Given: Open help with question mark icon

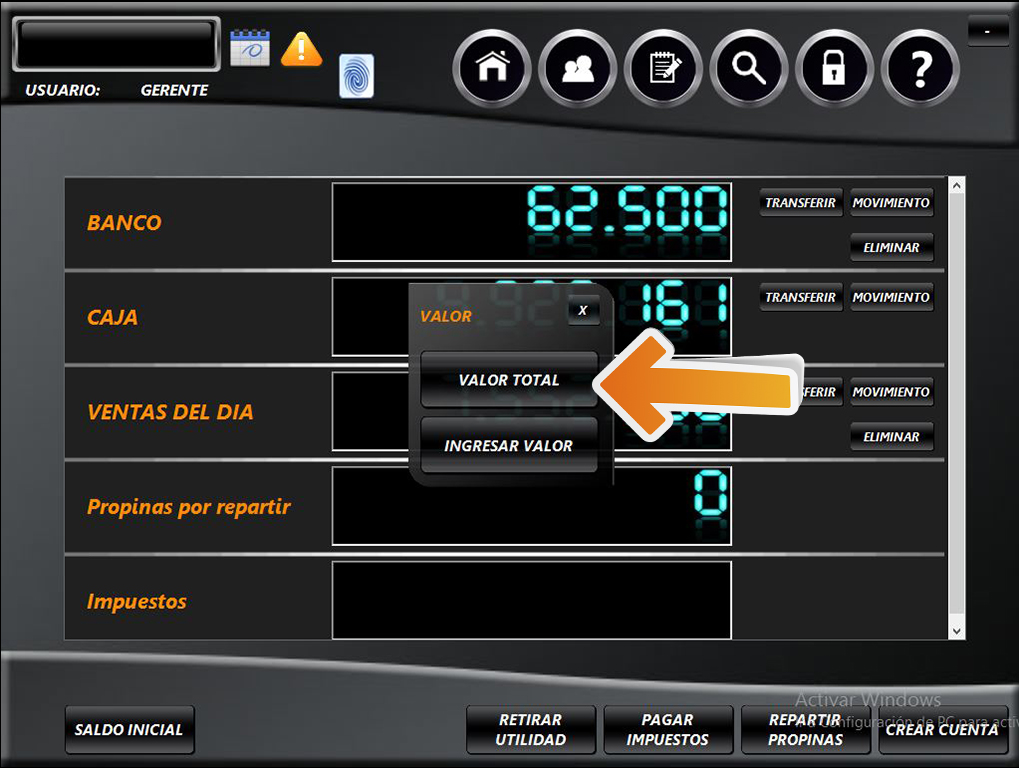Looking at the screenshot, I should click(920, 68).
